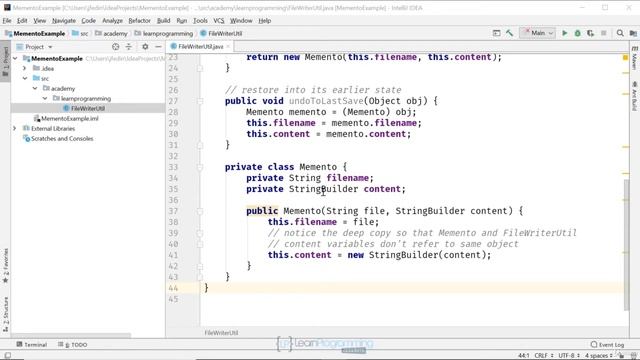Open Project panel settings gear
Image resolution: width=640 pixels, height=360 pixels.
145,47
